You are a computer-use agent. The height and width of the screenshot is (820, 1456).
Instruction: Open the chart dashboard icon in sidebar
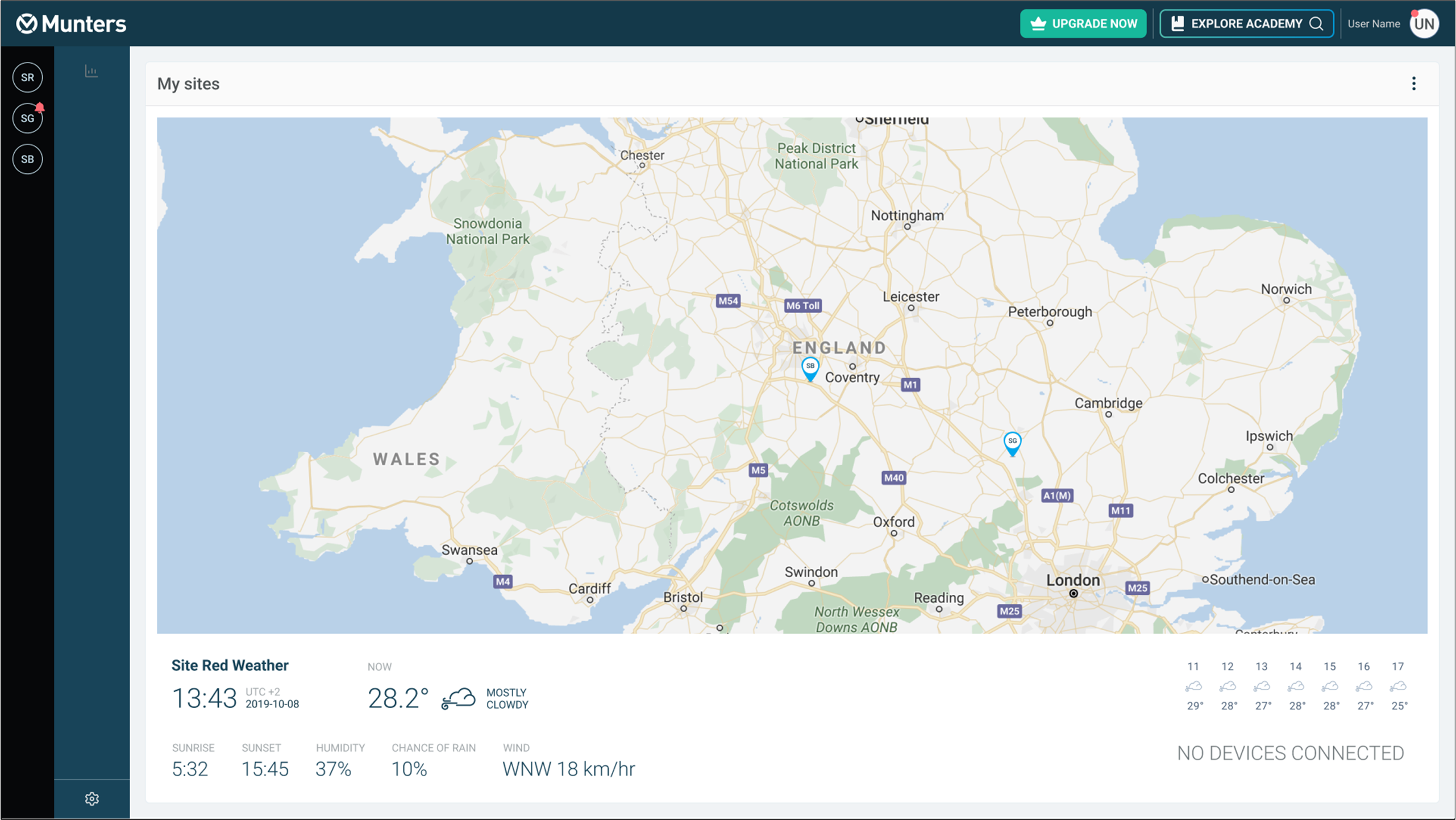(x=91, y=71)
